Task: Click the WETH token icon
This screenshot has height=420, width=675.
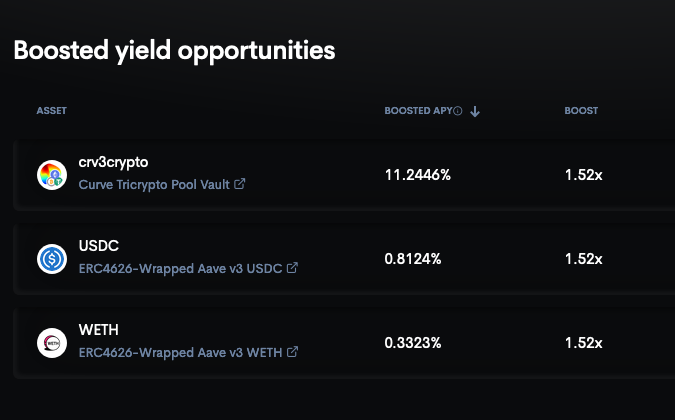Action: [x=52, y=343]
